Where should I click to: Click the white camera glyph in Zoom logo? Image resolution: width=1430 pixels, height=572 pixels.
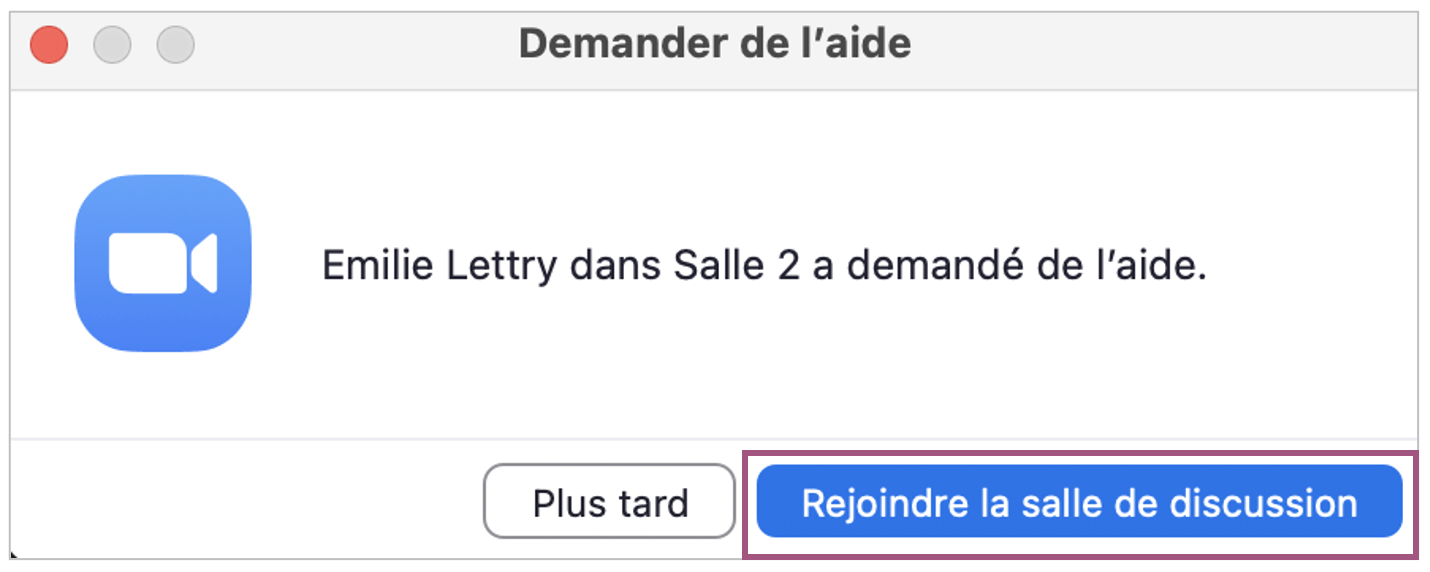click(162, 264)
